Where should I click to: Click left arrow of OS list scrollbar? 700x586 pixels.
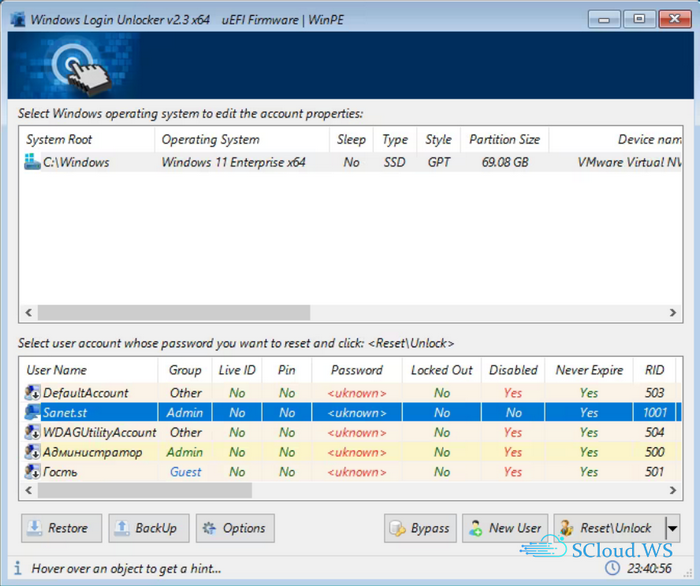pos(29,312)
